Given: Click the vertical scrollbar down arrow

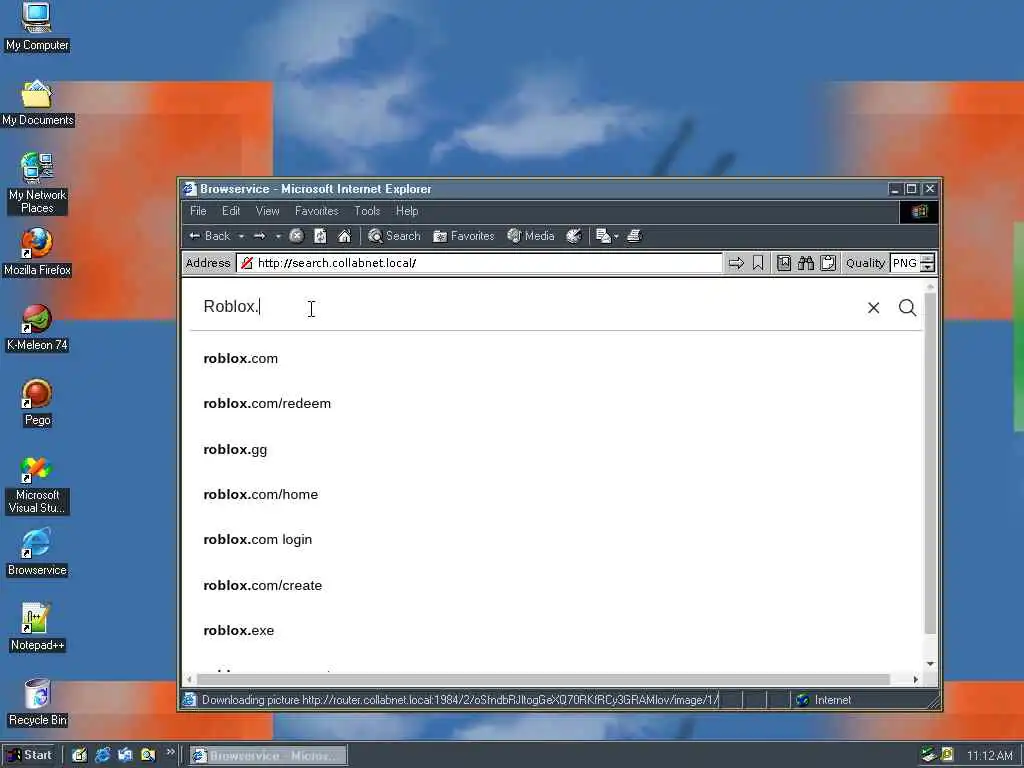Looking at the screenshot, I should pos(931,664).
